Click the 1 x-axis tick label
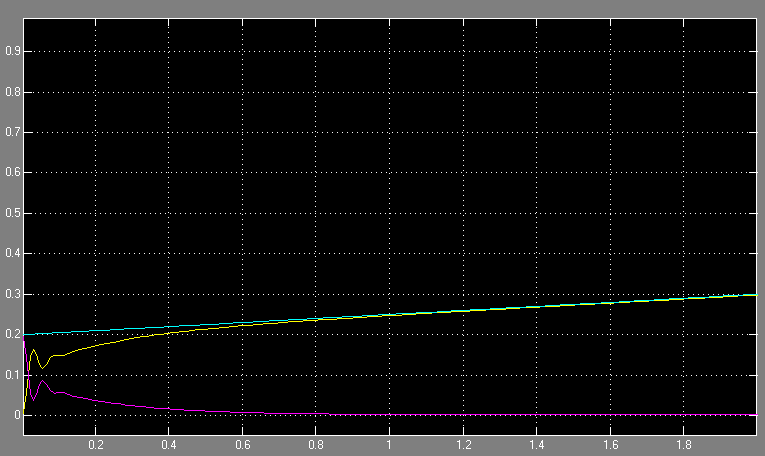 pos(389,445)
